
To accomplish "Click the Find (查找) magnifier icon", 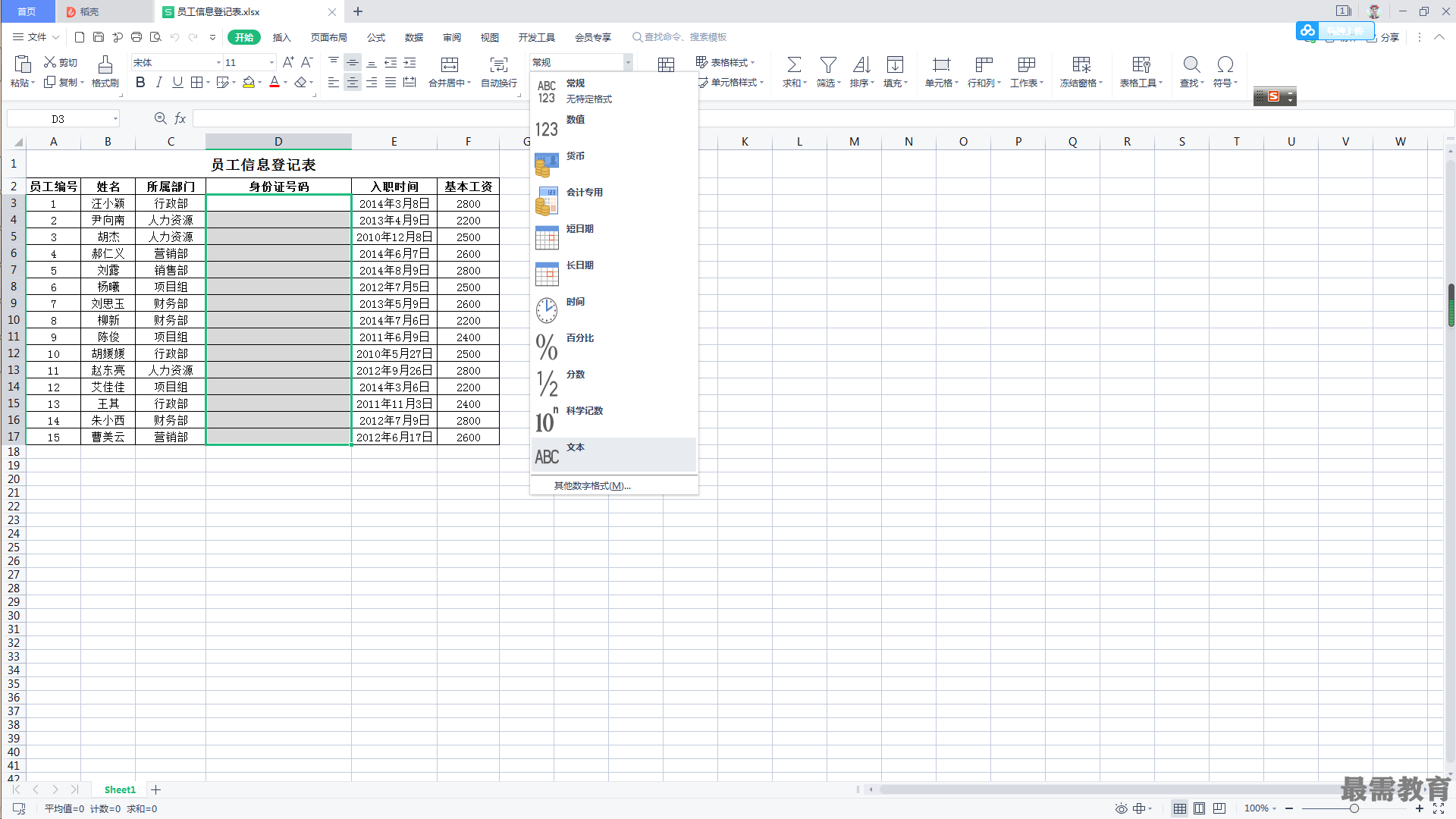I will point(1191,64).
